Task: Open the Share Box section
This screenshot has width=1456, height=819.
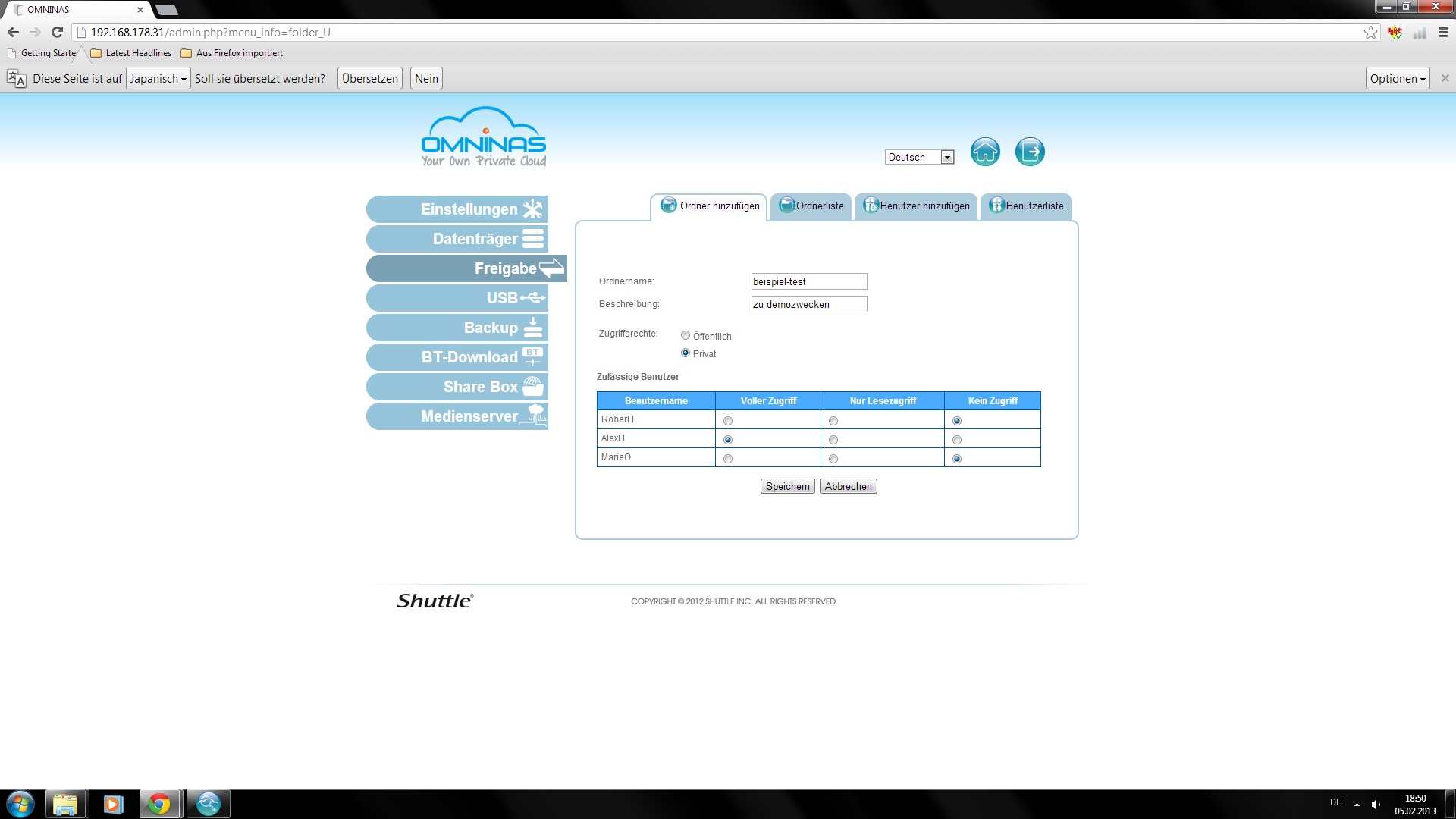Action: pyautogui.click(x=457, y=387)
